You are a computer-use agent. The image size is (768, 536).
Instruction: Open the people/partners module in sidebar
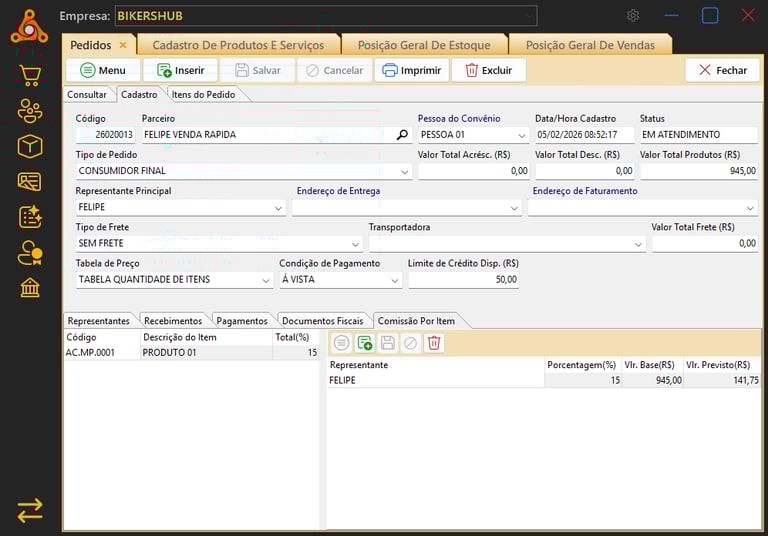click(30, 111)
